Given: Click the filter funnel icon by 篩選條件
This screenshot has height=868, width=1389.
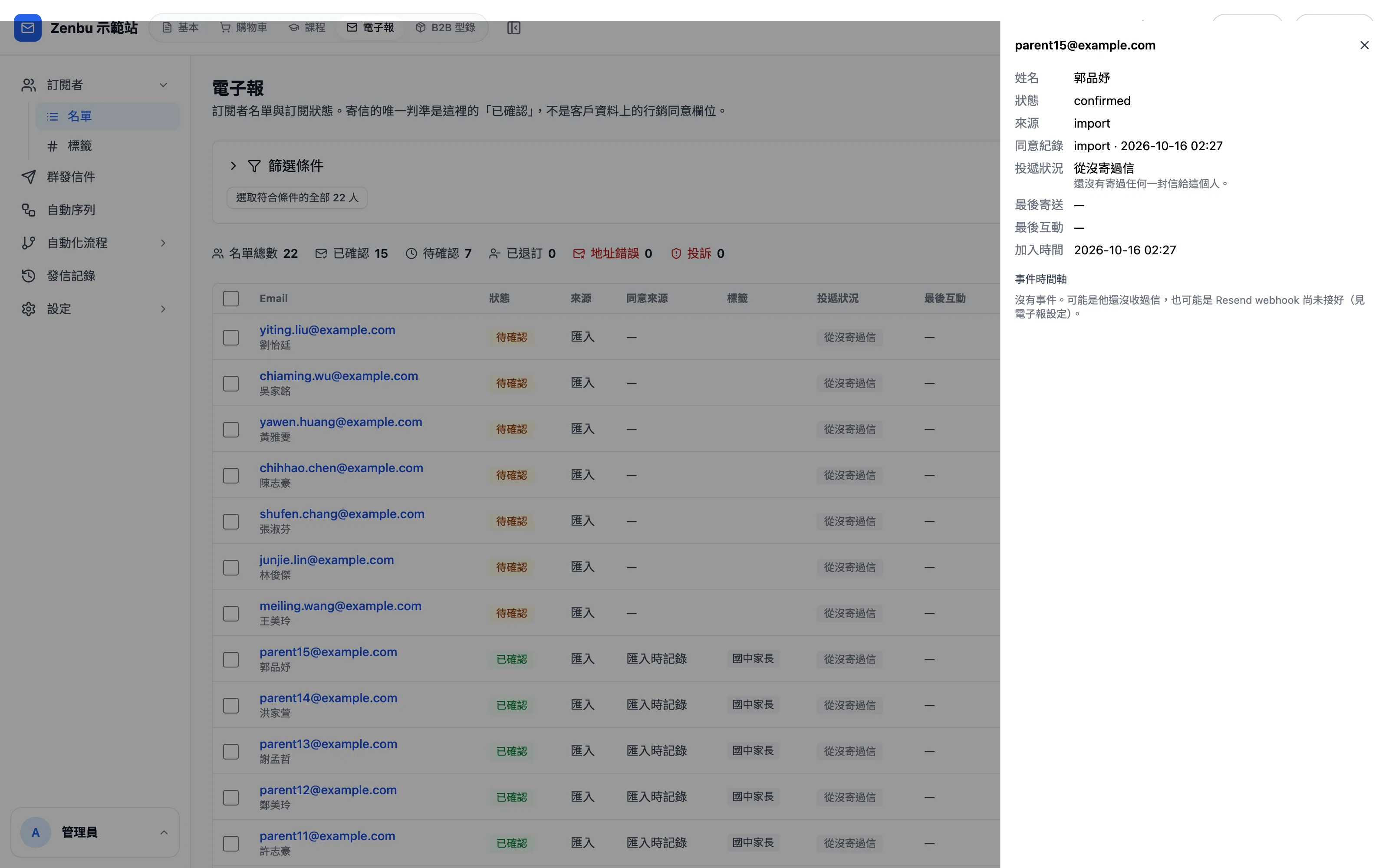Looking at the screenshot, I should click(x=253, y=166).
